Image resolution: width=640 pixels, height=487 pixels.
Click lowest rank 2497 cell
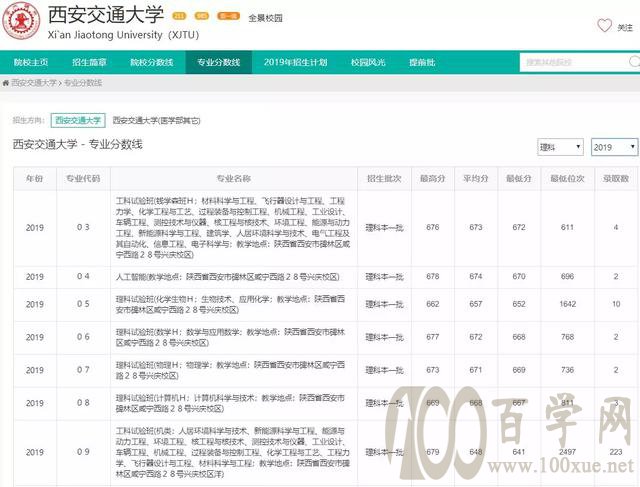(567, 452)
